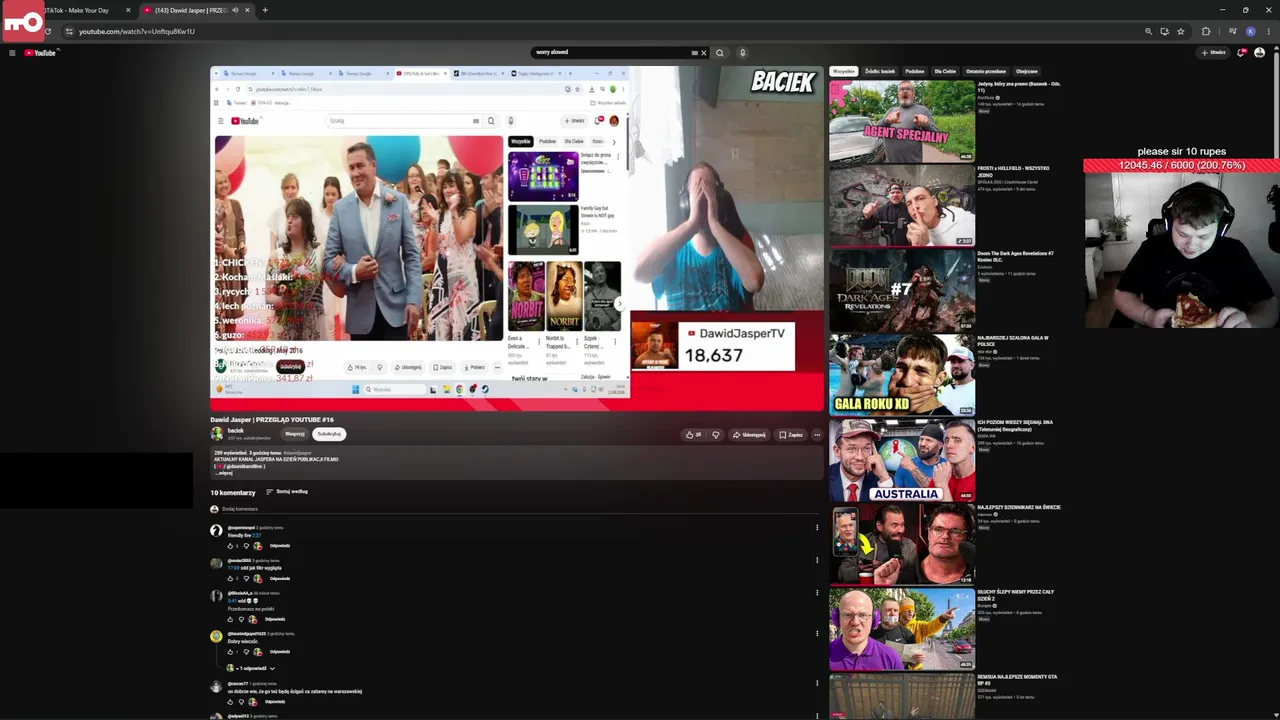The image size is (1280, 720).
Task: Dislike the xdd jak filtr wygląda comment
Action: (246, 579)
